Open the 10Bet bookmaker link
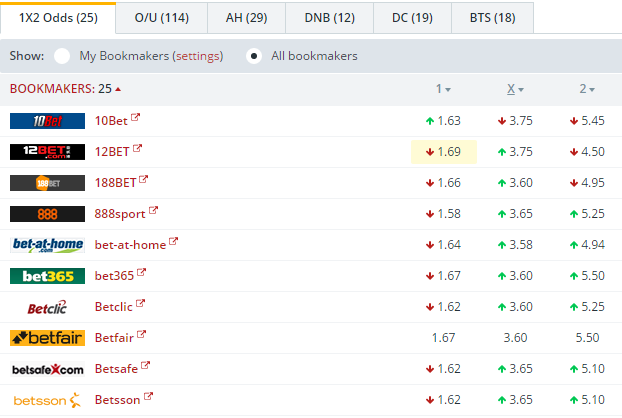This screenshot has width=622, height=418. [x=111, y=121]
